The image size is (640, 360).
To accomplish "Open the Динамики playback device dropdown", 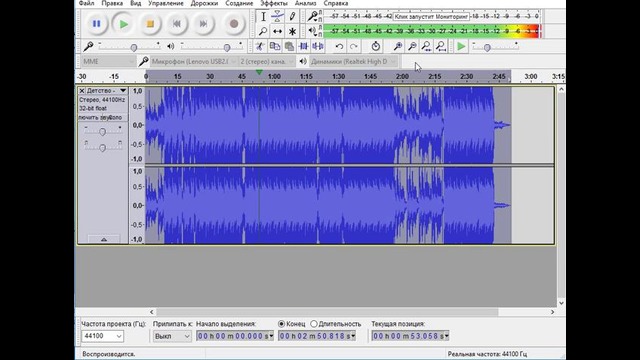I will (x=353, y=62).
